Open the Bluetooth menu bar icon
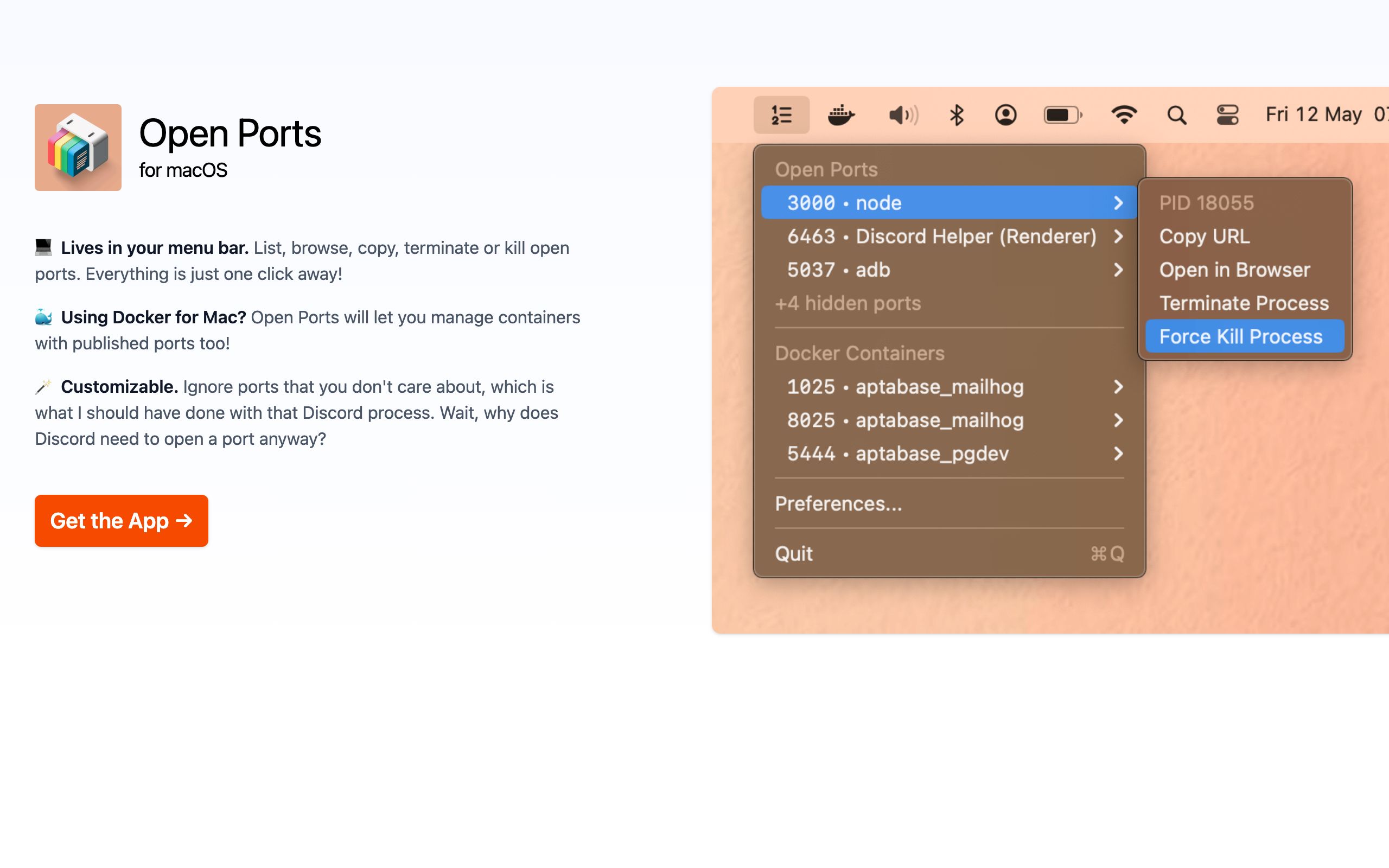Image resolution: width=1389 pixels, height=868 pixels. (x=956, y=116)
